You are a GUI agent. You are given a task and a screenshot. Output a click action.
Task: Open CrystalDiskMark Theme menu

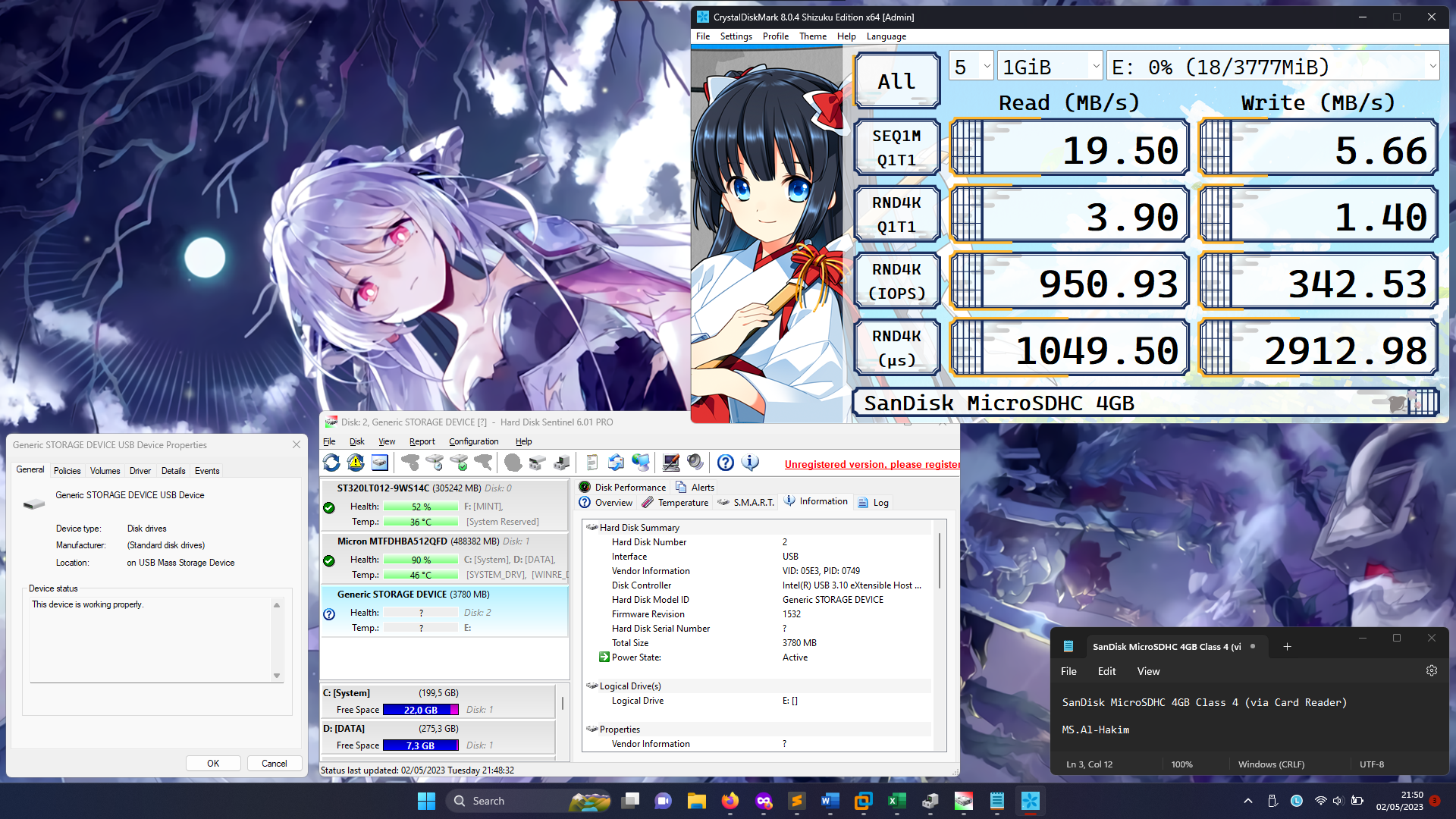point(813,36)
